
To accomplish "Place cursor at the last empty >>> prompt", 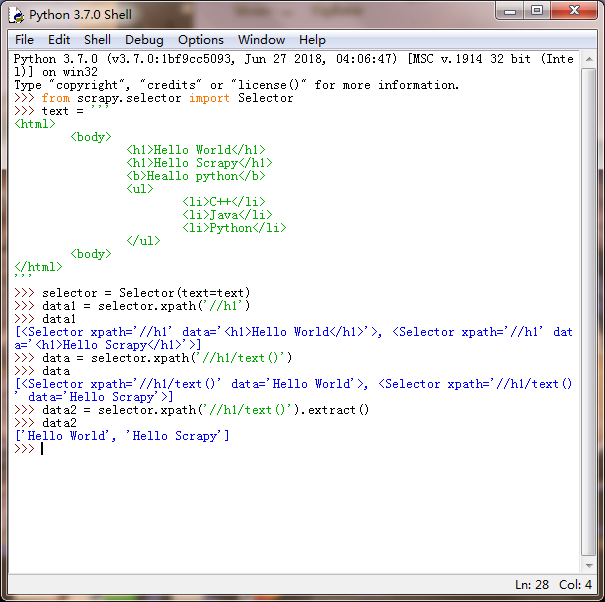I will coord(42,449).
